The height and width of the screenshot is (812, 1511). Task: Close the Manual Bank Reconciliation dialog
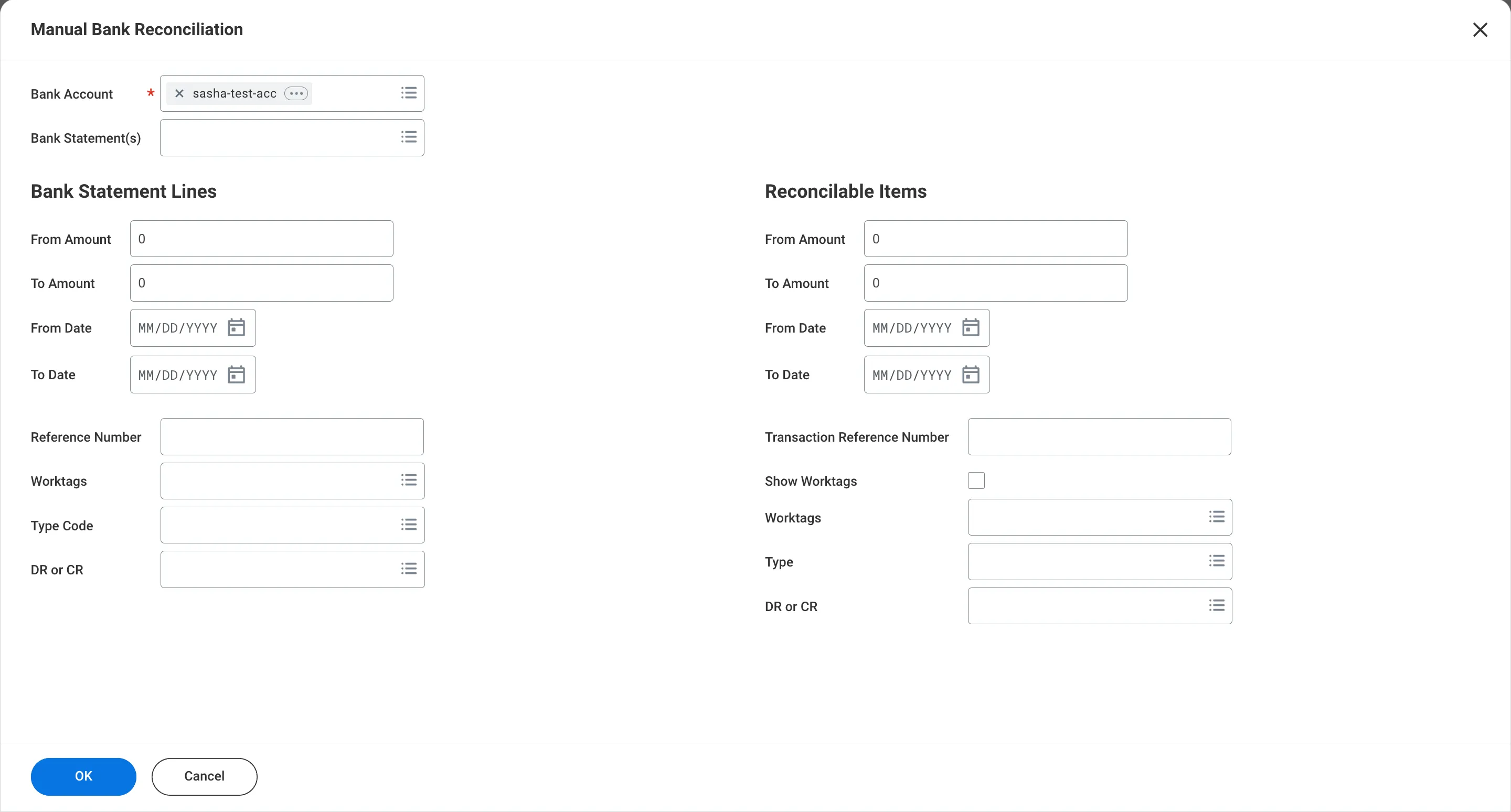coord(1480,30)
